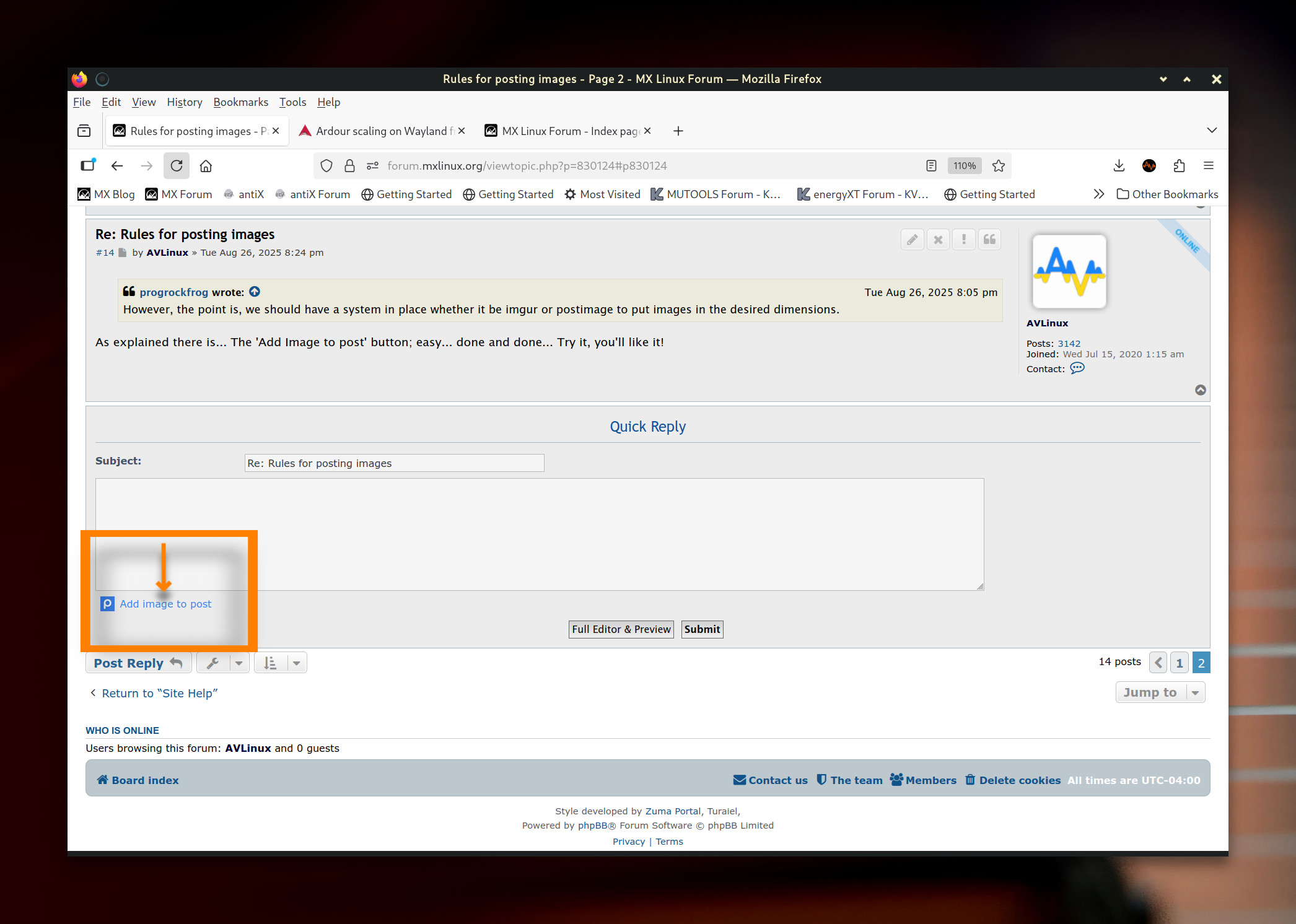
Task: Bookmark this page with star icon
Action: (999, 166)
